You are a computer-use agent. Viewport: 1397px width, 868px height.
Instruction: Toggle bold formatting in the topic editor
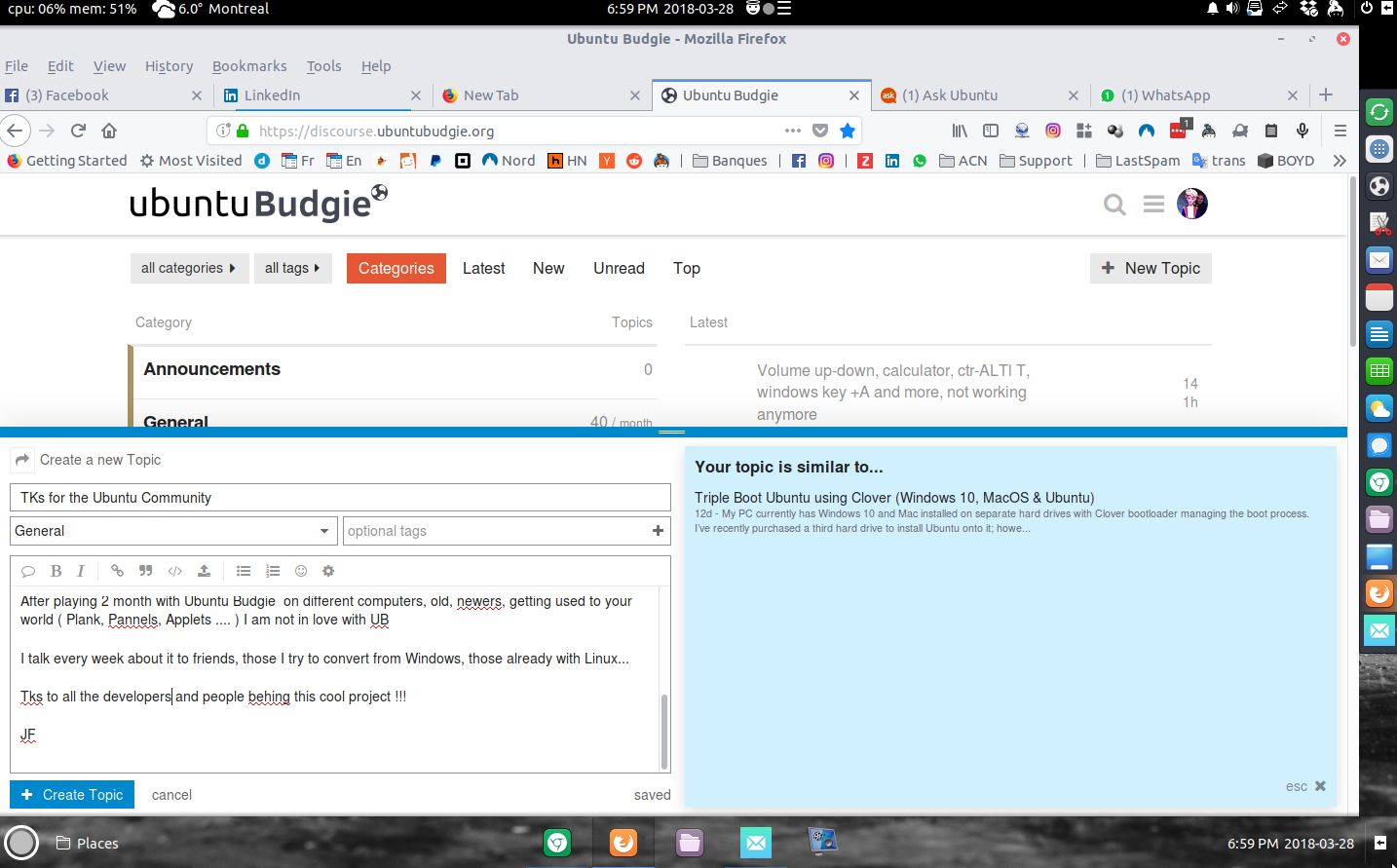pos(56,570)
